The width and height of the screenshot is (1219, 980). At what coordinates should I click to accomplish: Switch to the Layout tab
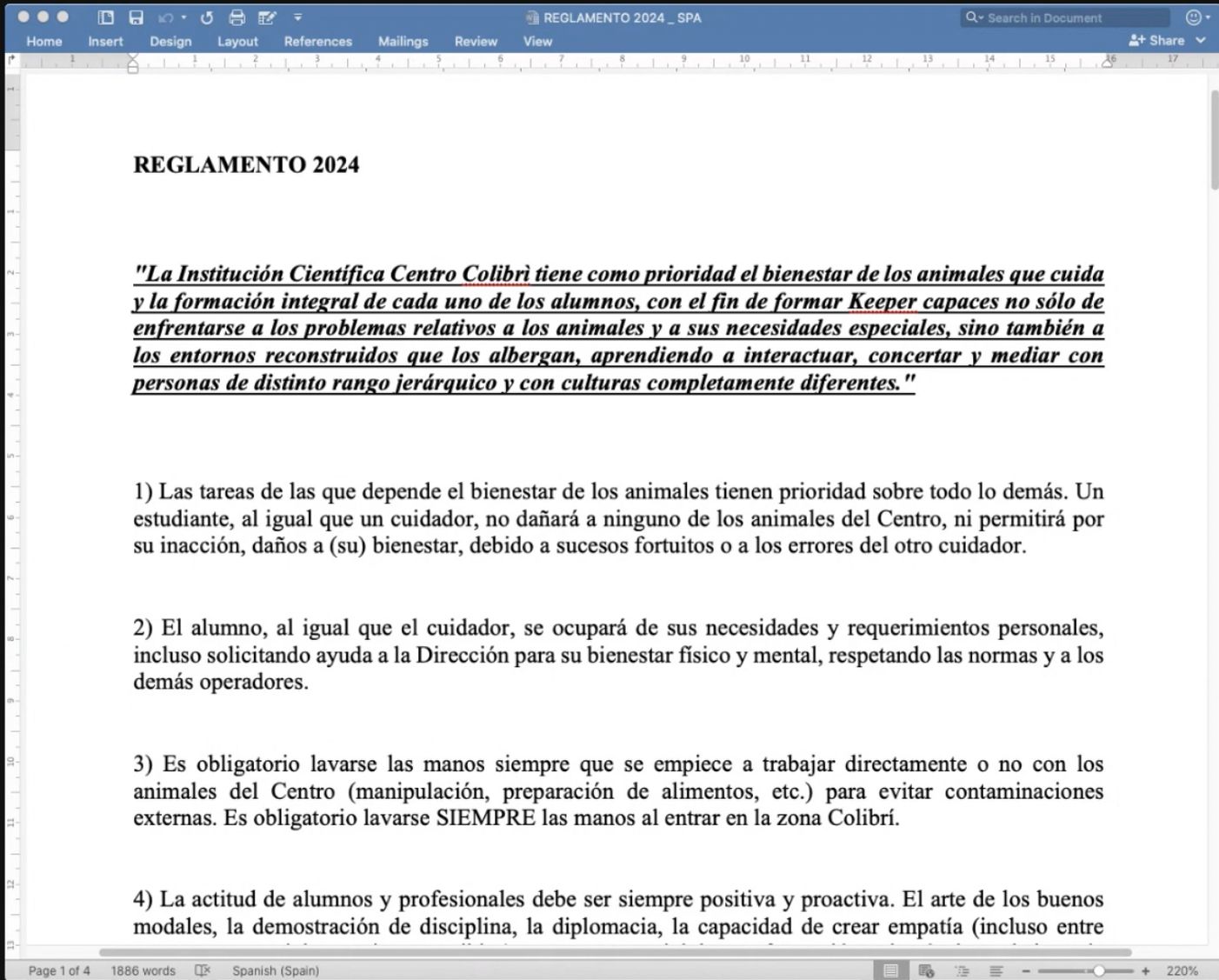[x=237, y=41]
